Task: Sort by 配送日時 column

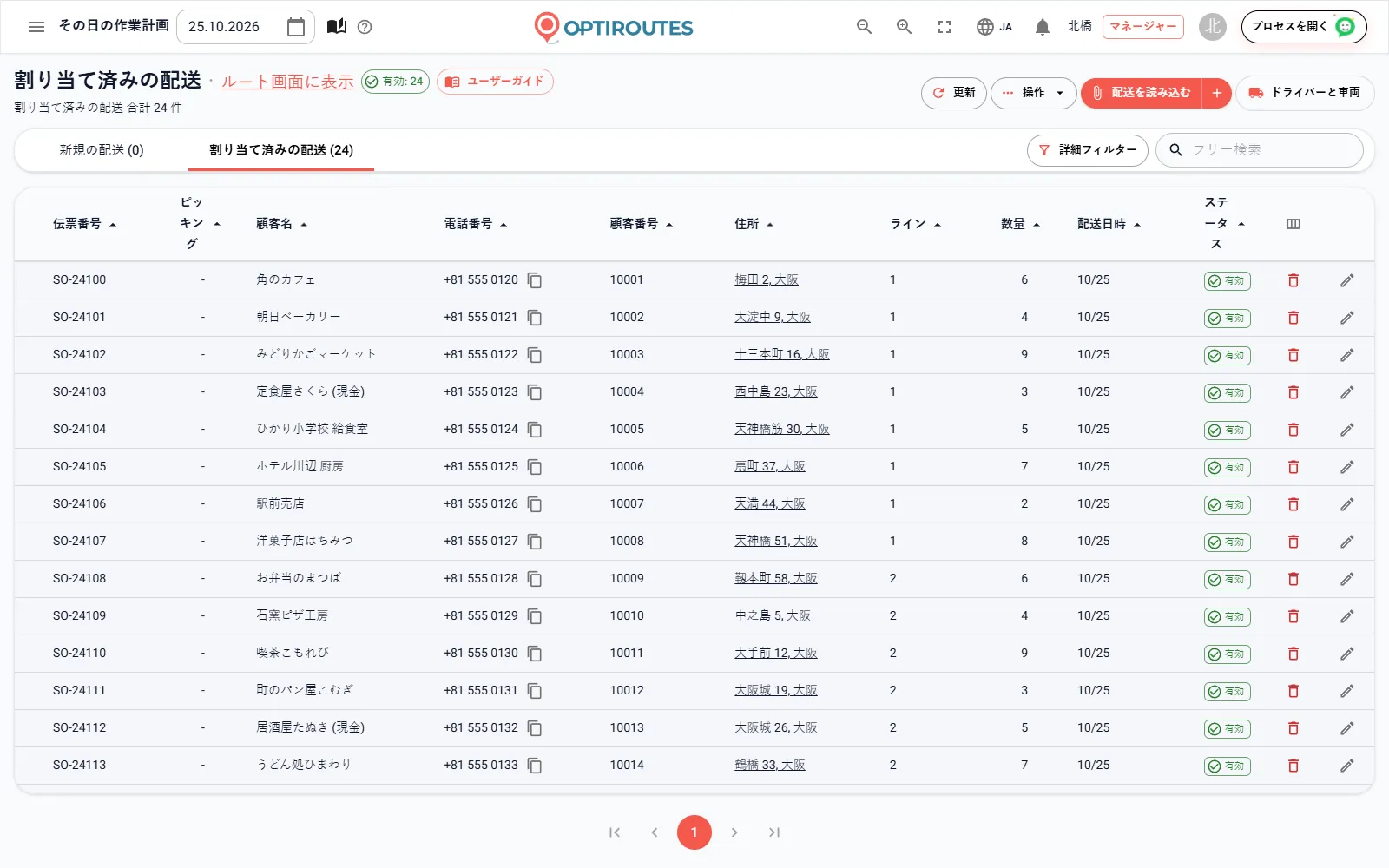Action: (x=1109, y=224)
